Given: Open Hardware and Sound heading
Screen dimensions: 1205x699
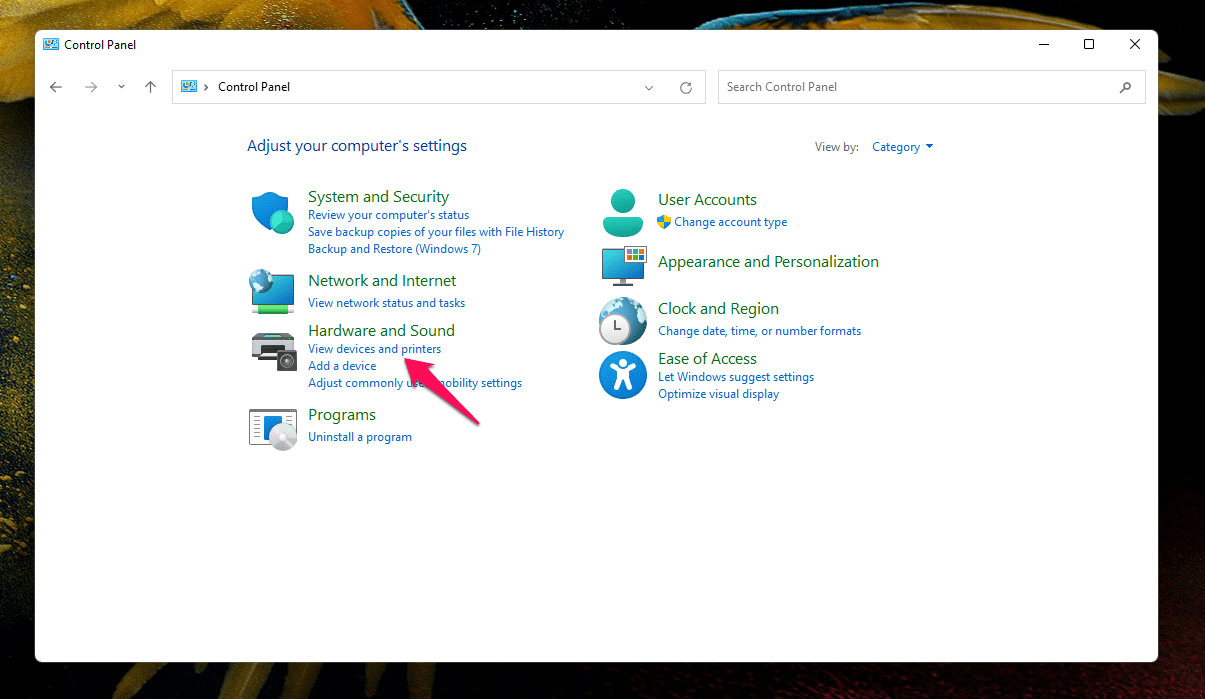Looking at the screenshot, I should tap(381, 331).
